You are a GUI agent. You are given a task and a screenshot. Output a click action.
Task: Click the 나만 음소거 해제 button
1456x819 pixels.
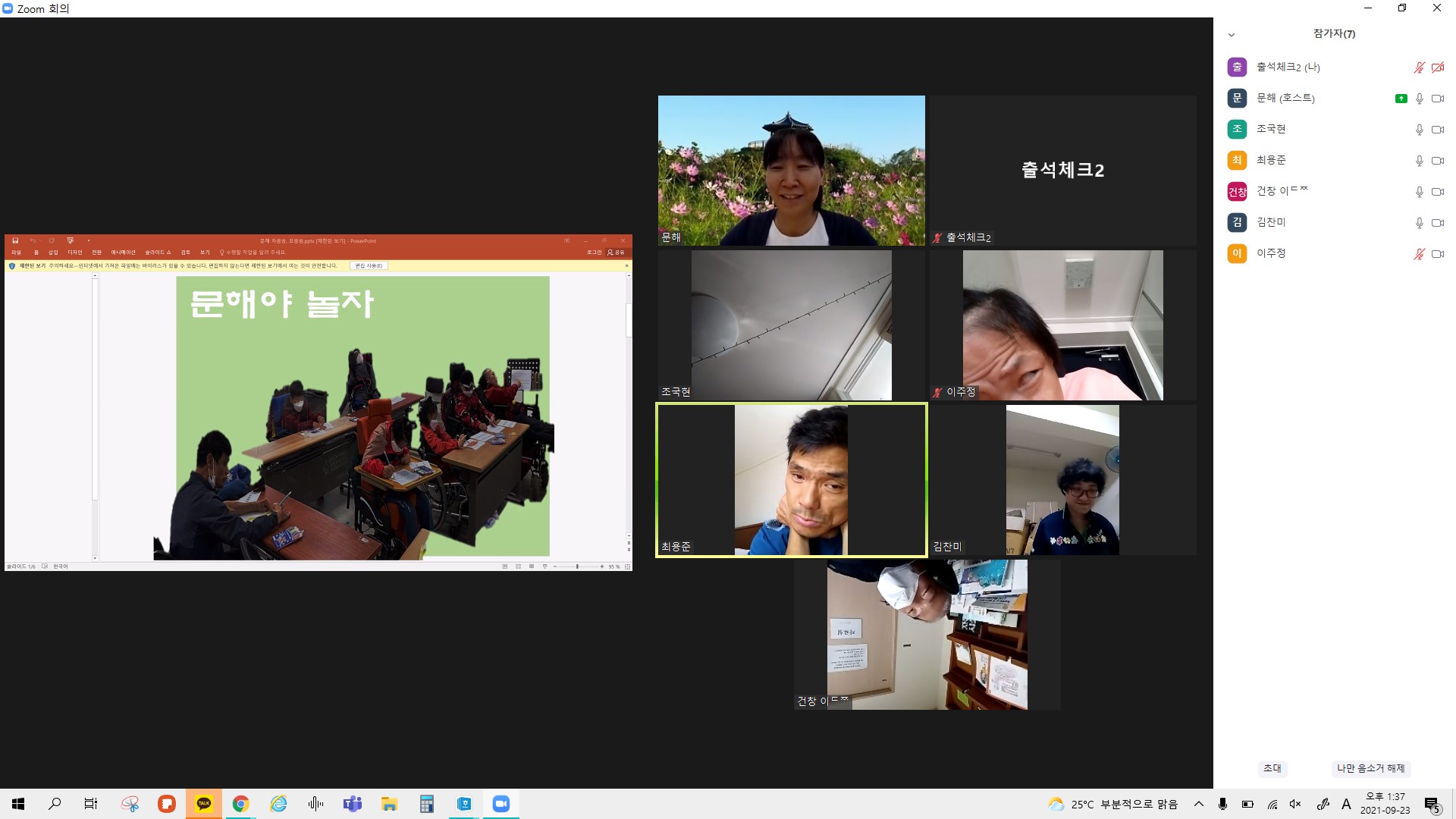(1370, 768)
